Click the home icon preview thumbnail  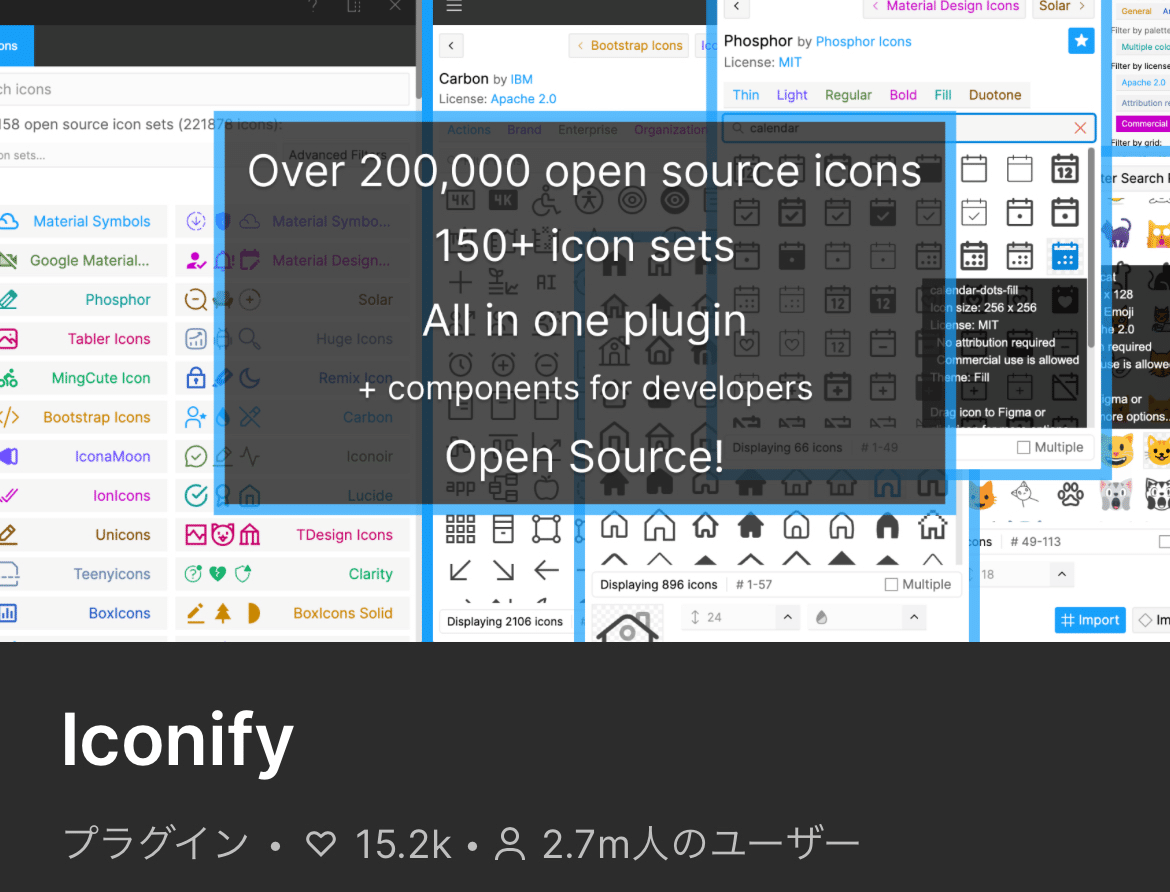click(x=628, y=624)
